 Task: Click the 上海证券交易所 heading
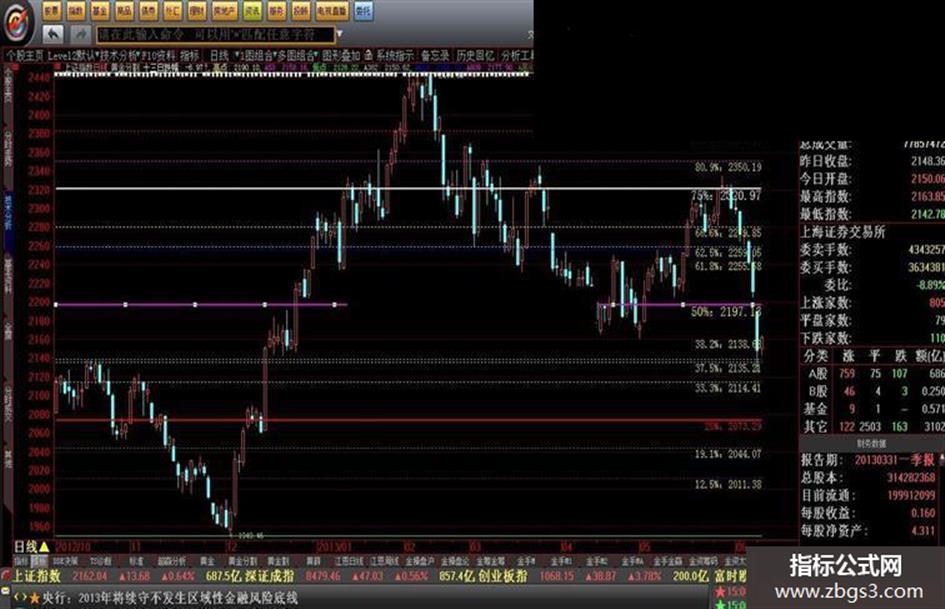(843, 232)
